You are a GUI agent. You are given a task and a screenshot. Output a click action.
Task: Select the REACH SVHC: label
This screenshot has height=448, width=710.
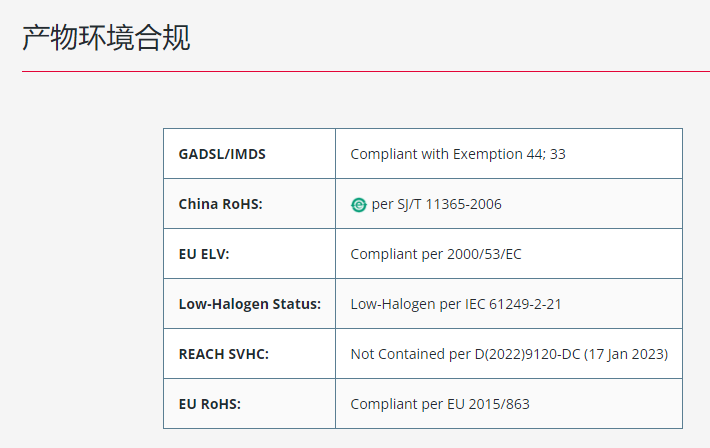point(224,354)
